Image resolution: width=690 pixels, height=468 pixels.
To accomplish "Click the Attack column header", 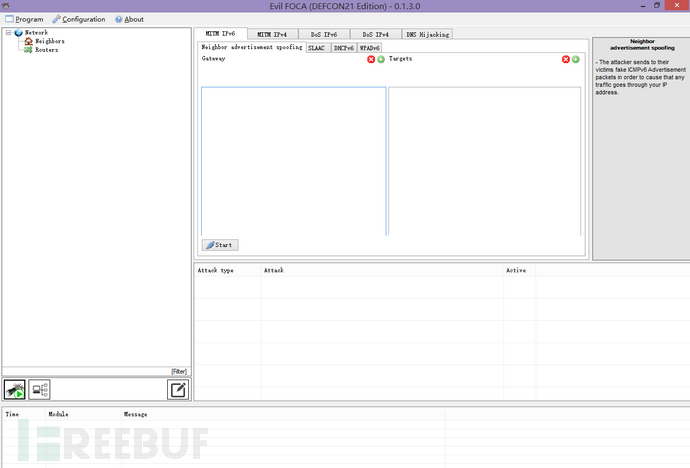I will click(382, 271).
